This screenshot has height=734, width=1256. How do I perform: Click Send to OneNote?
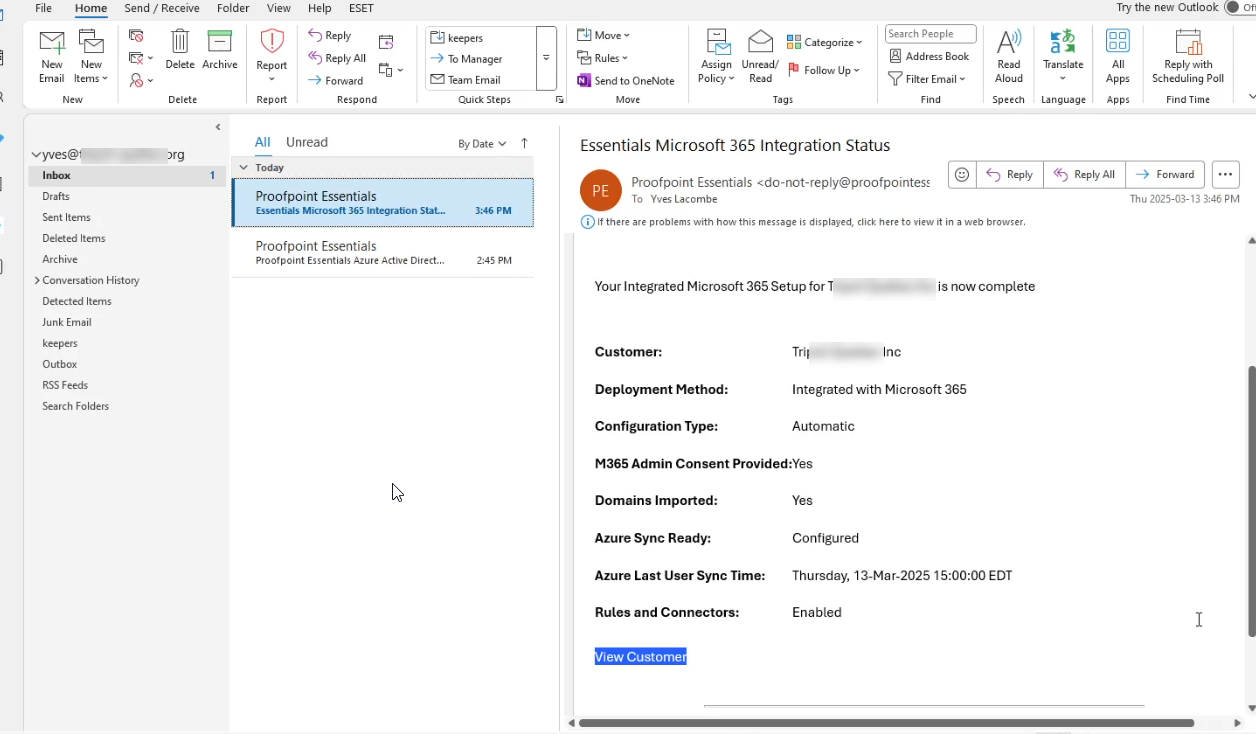point(626,81)
